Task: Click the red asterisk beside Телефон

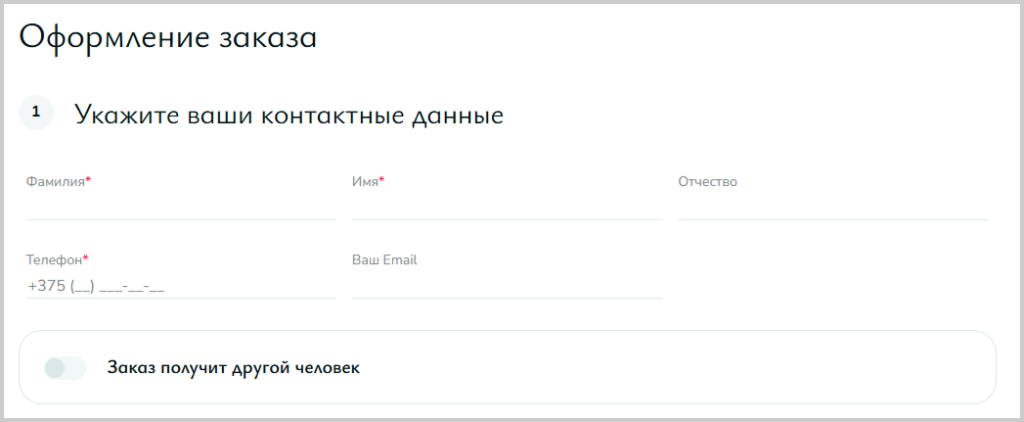Action: (x=86, y=259)
